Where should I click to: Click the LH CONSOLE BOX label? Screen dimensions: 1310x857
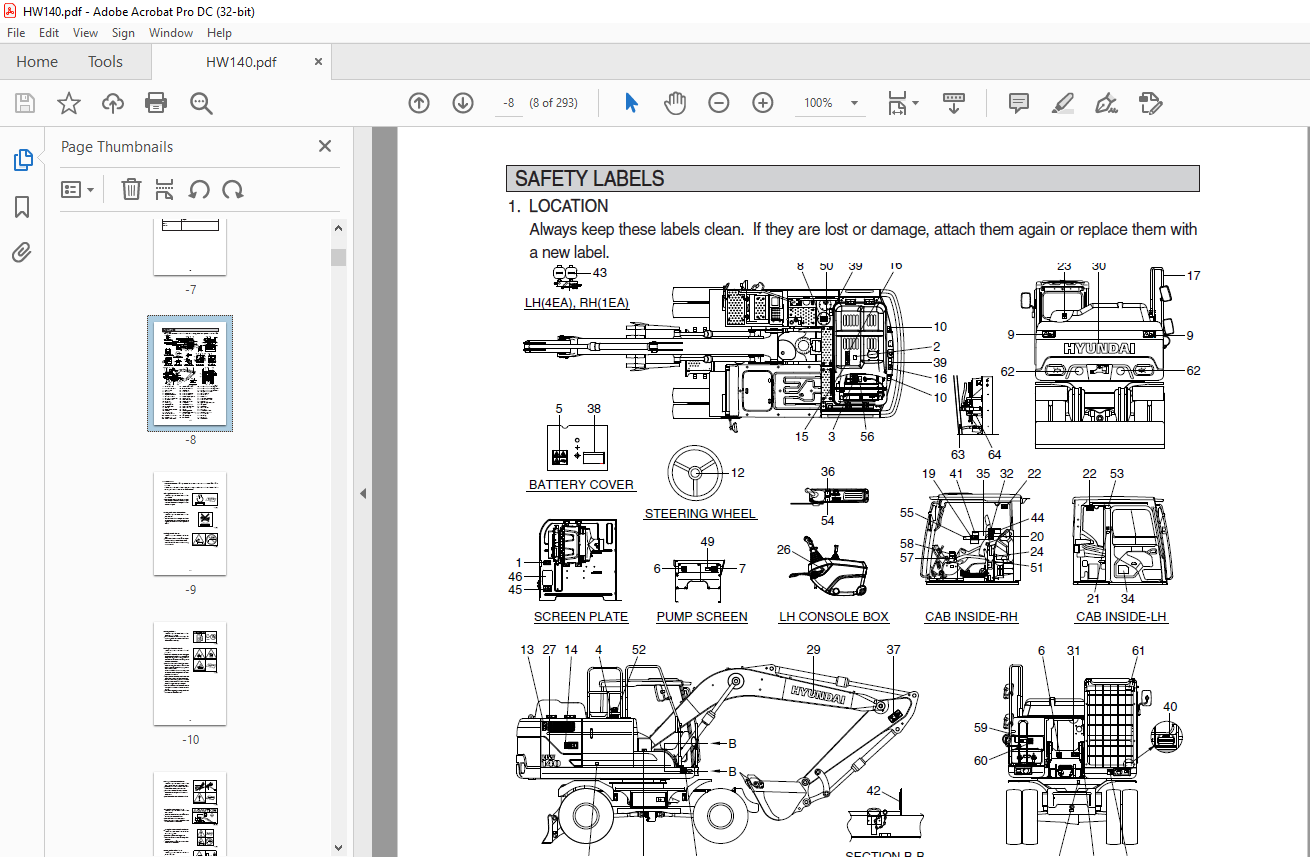(834, 617)
